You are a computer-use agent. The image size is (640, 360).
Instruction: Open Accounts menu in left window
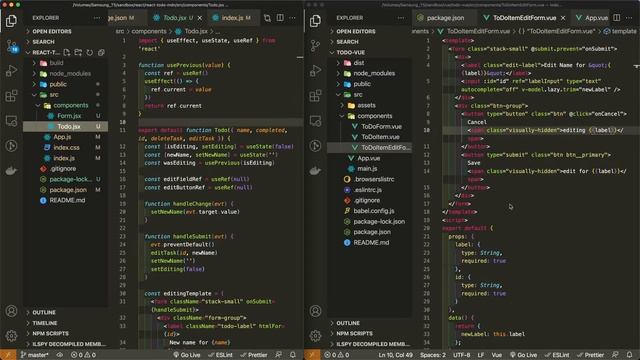11,311
